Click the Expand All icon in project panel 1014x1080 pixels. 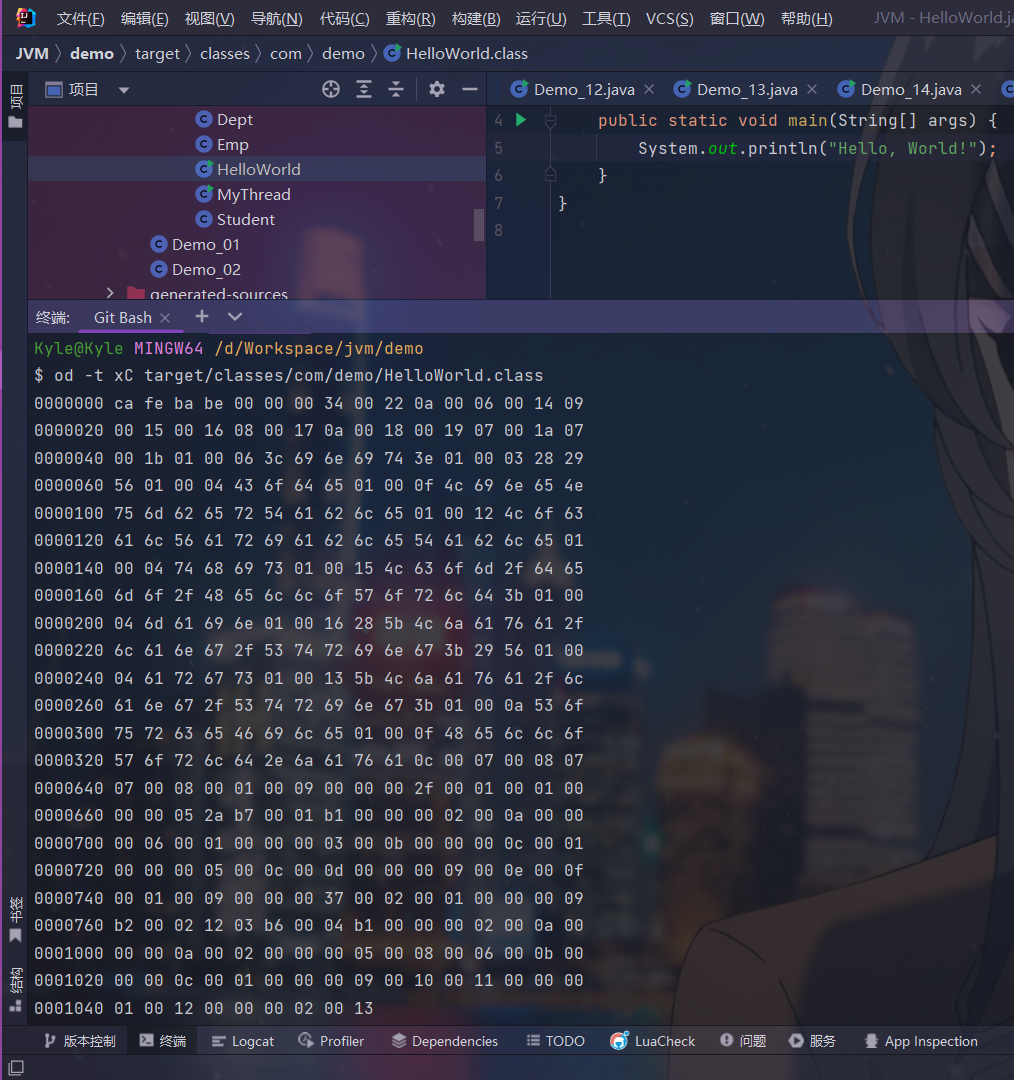364,90
